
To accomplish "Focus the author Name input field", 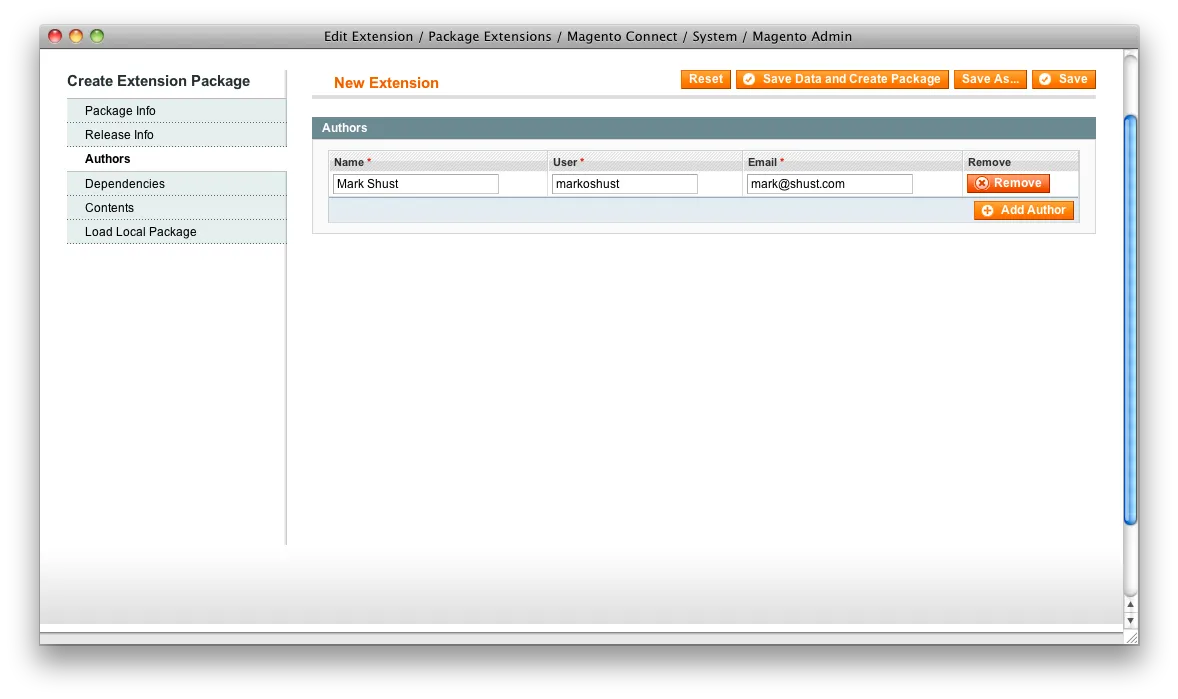I will pyautogui.click(x=415, y=184).
